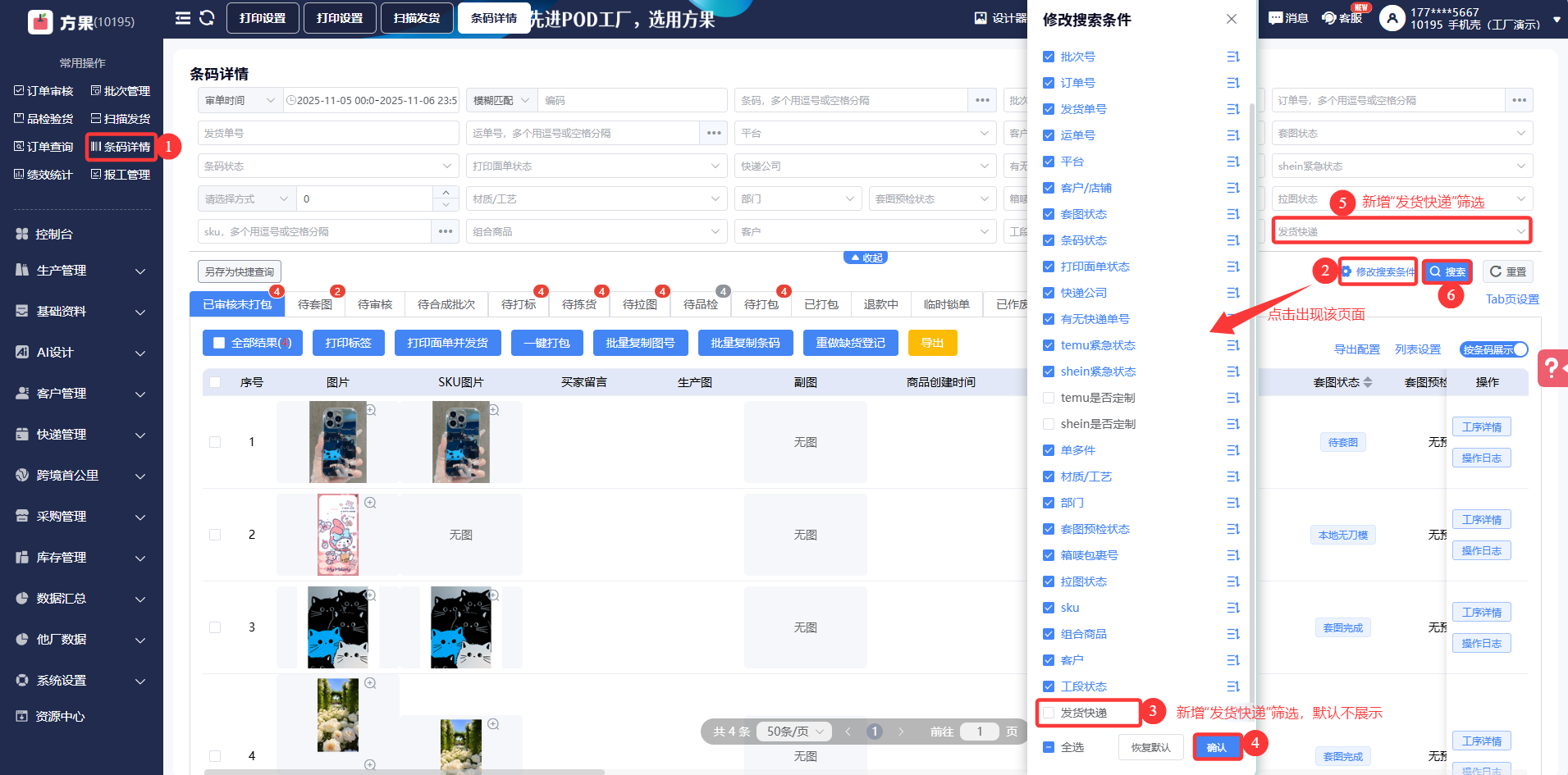Switch to the 待拣货 status tab
The height and width of the screenshot is (775, 1568).
pos(579,304)
